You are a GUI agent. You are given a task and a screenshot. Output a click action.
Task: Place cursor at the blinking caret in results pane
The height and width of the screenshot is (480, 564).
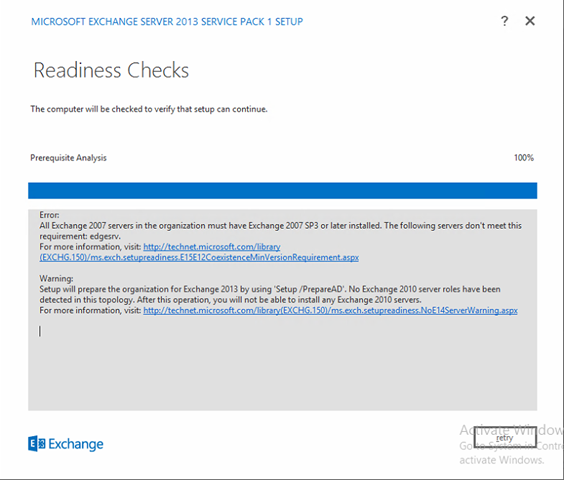[x=40, y=331]
